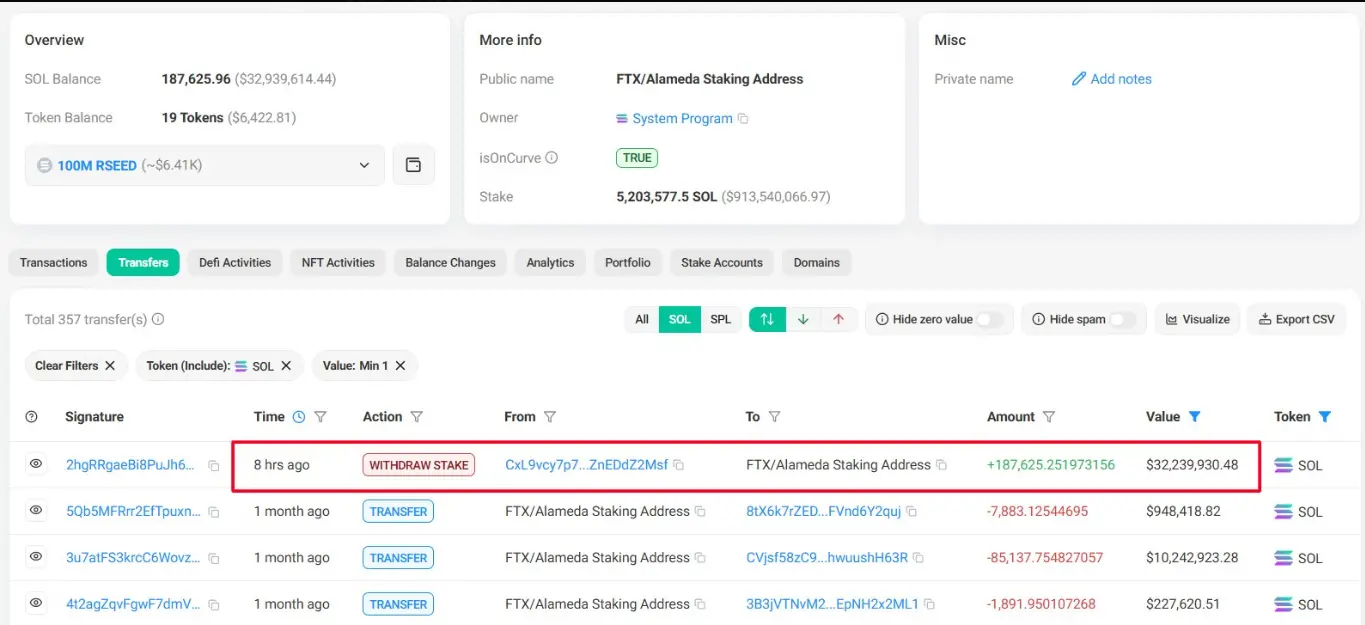View details eye icon for 4t2agZqvFgwF7dmV row
The image size is (1365, 625).
pyautogui.click(x=36, y=603)
